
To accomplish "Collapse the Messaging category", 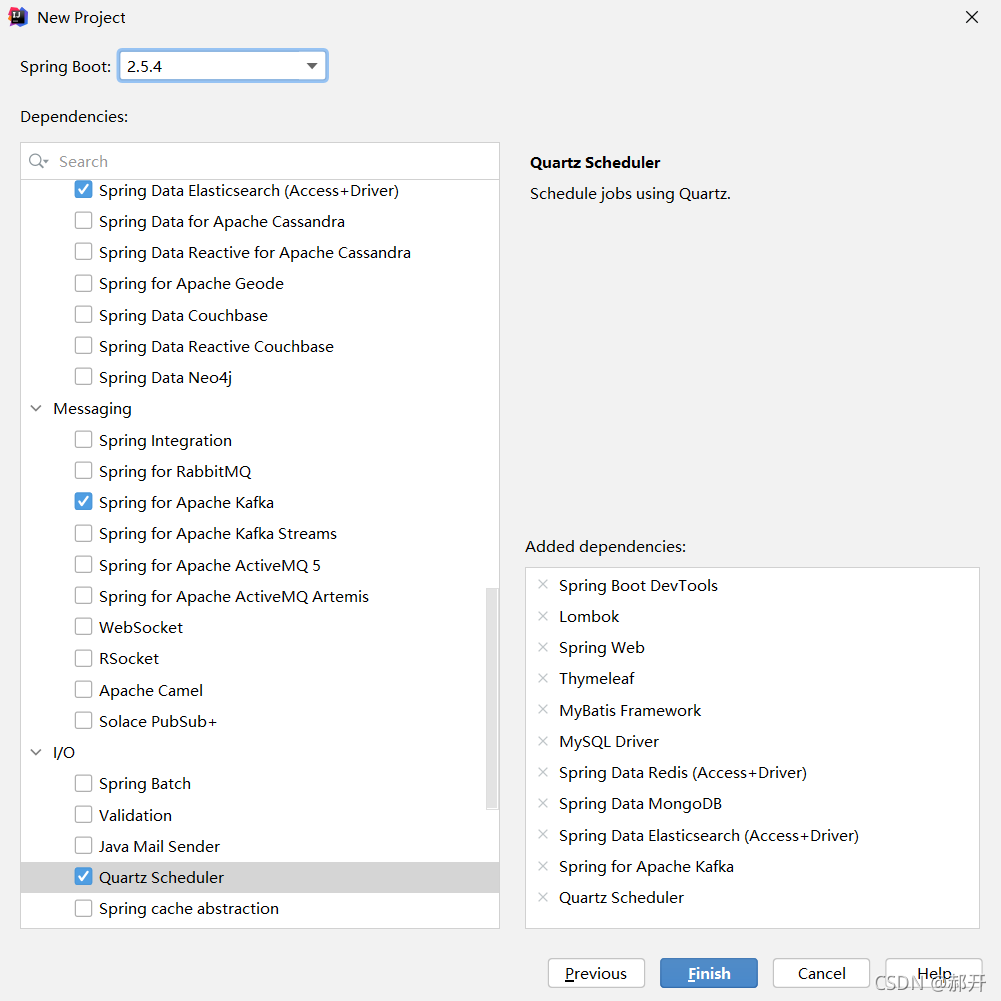I will (36, 409).
